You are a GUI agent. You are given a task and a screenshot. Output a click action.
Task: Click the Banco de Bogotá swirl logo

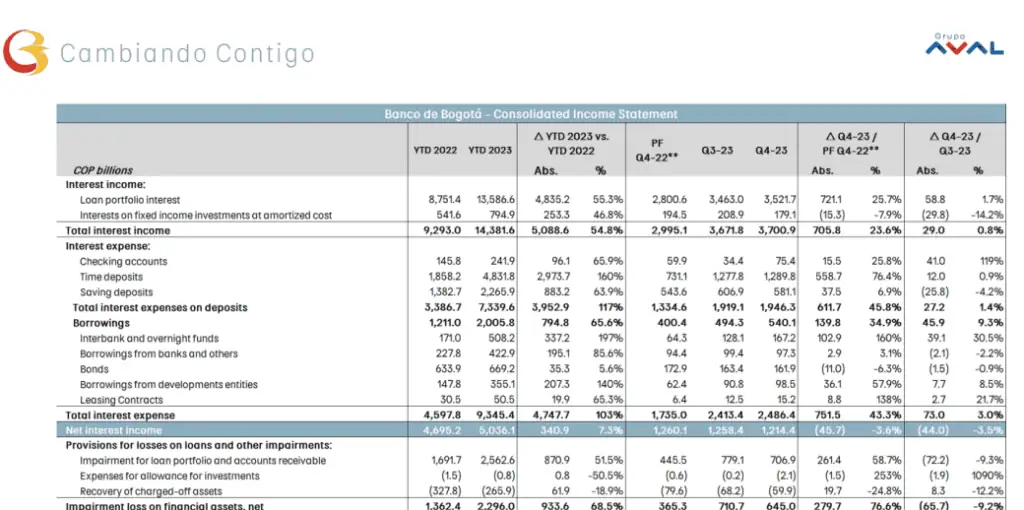(25, 52)
